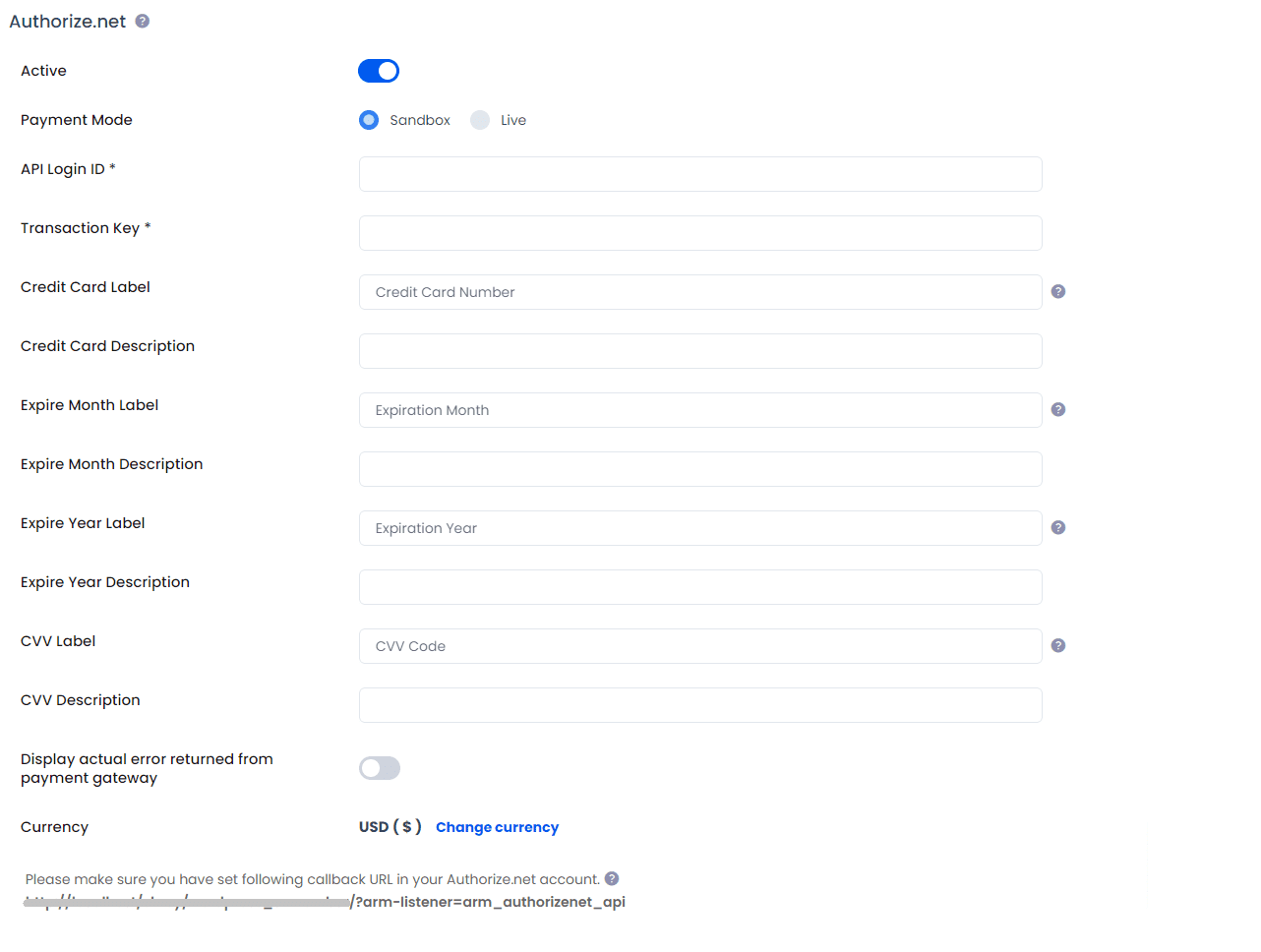This screenshot has width=1261, height=952.
Task: Click the CVV Description input
Action: (700, 705)
